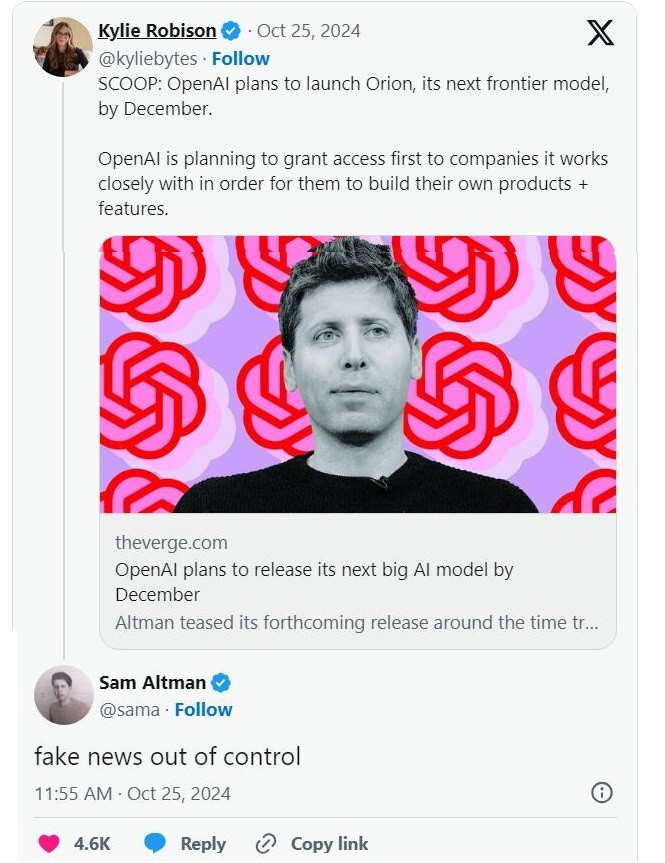Click the Copy link text
The height and width of the screenshot is (863, 665).
coord(329,843)
